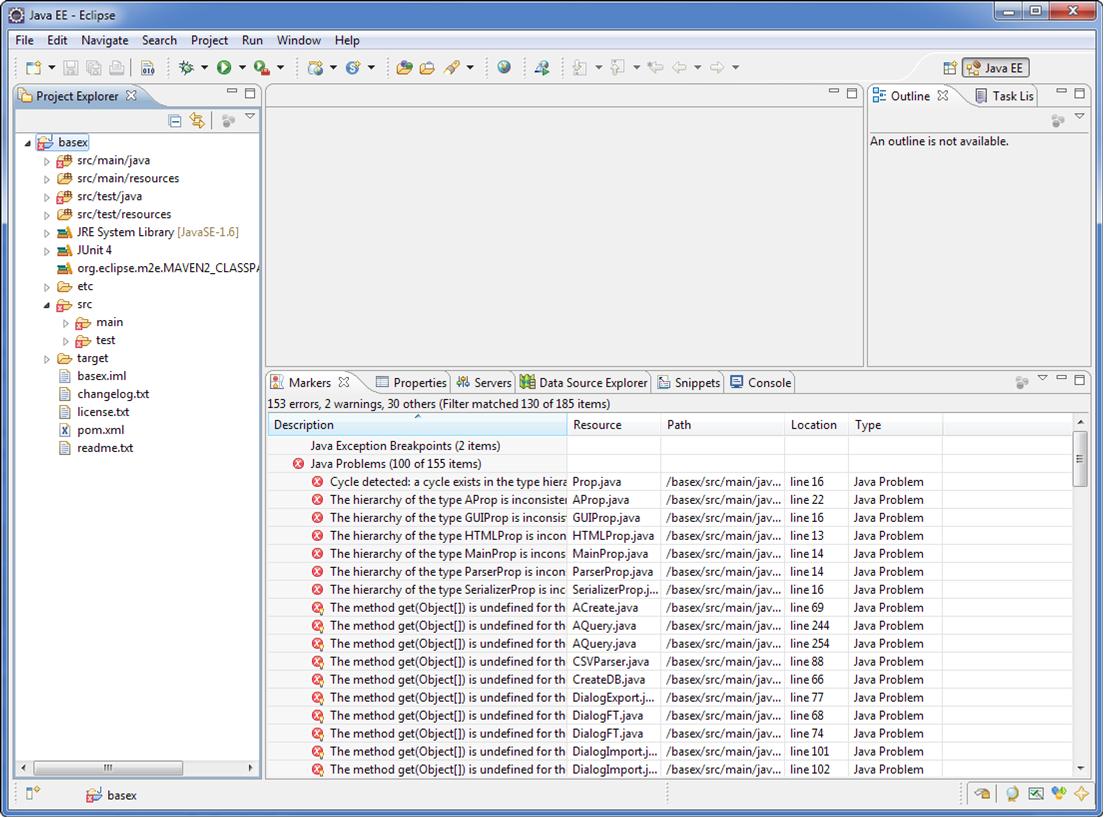The width and height of the screenshot is (1104, 818).
Task: Sort markers by Type column header
Action: (896, 424)
